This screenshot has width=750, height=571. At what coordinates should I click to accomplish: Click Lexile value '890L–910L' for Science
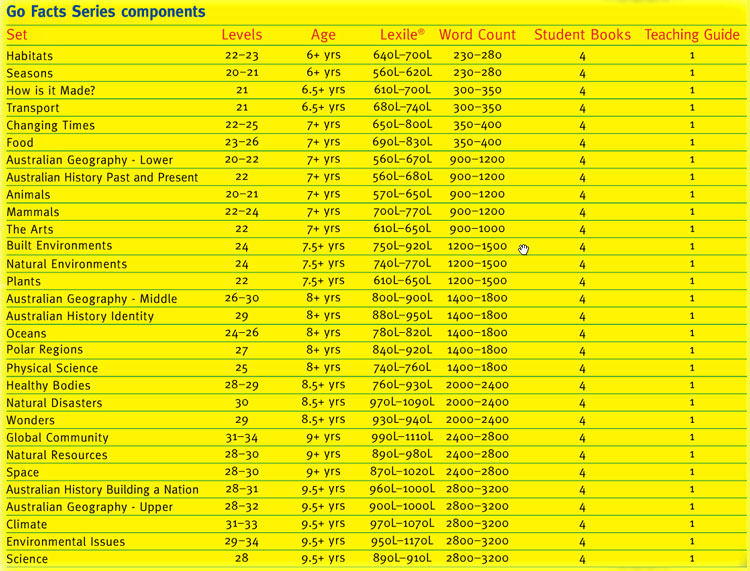click(402, 558)
